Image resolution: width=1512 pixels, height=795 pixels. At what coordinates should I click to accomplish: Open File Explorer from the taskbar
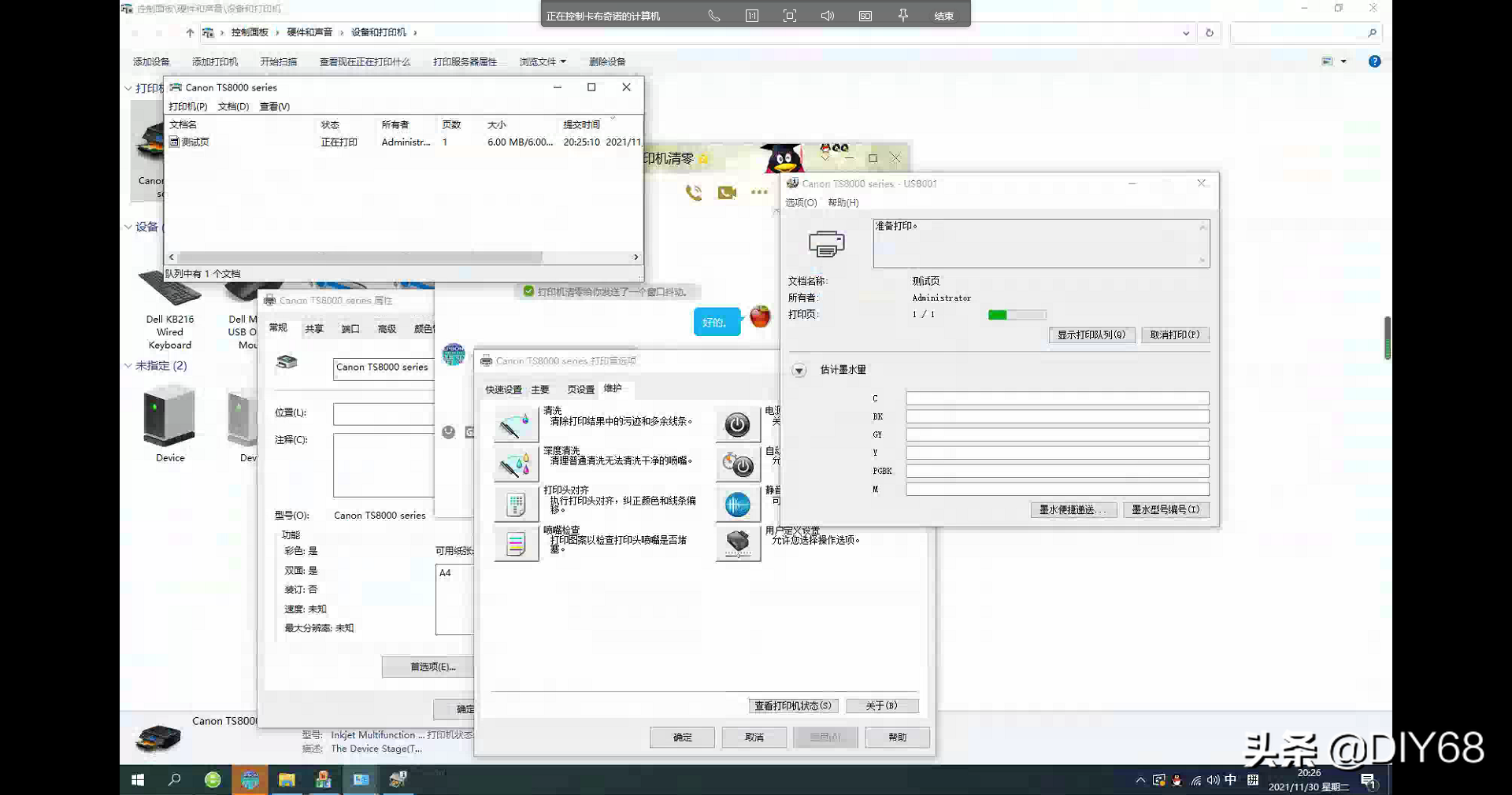(287, 780)
